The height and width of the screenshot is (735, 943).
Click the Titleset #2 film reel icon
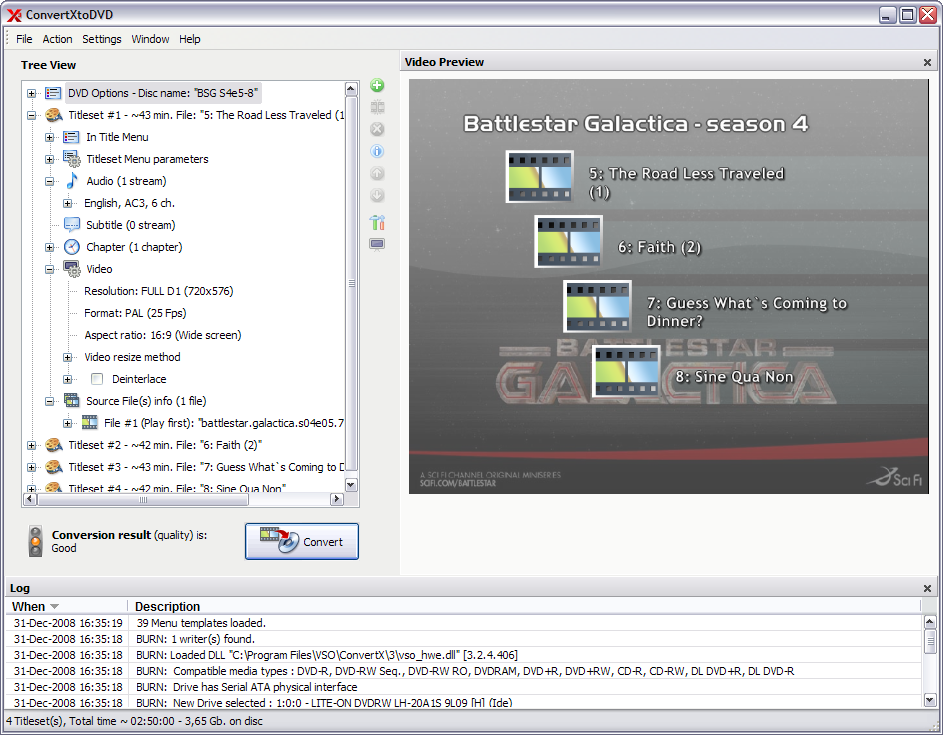point(54,445)
